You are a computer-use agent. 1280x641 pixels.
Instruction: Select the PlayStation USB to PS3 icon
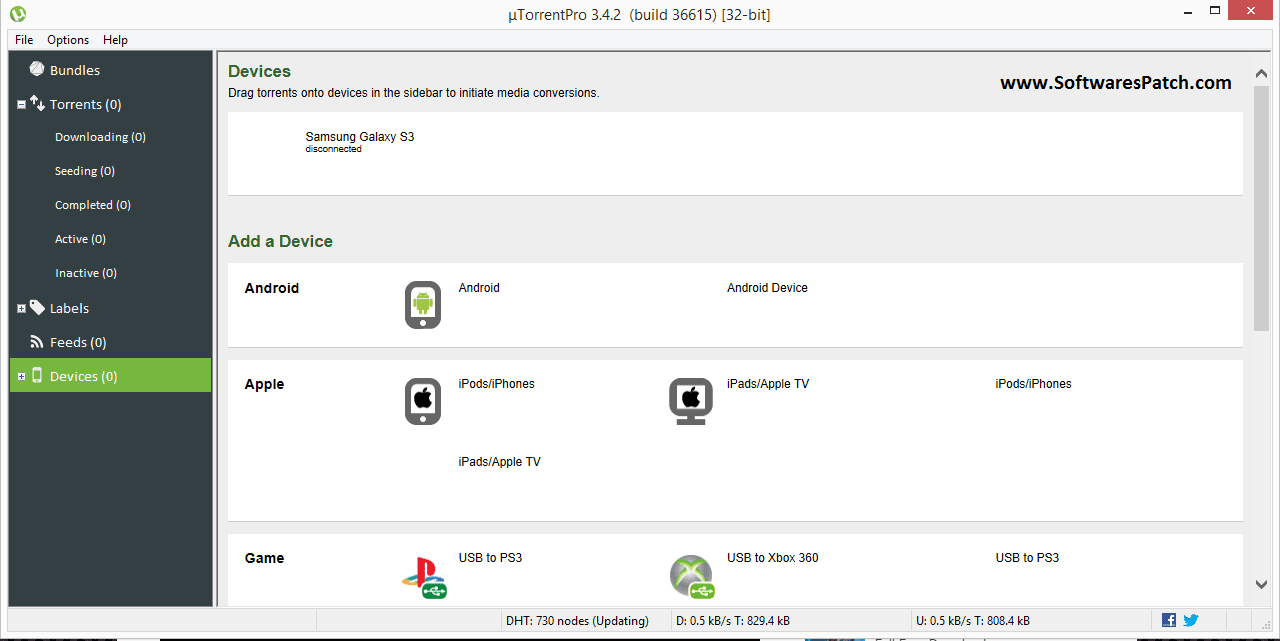[424, 577]
